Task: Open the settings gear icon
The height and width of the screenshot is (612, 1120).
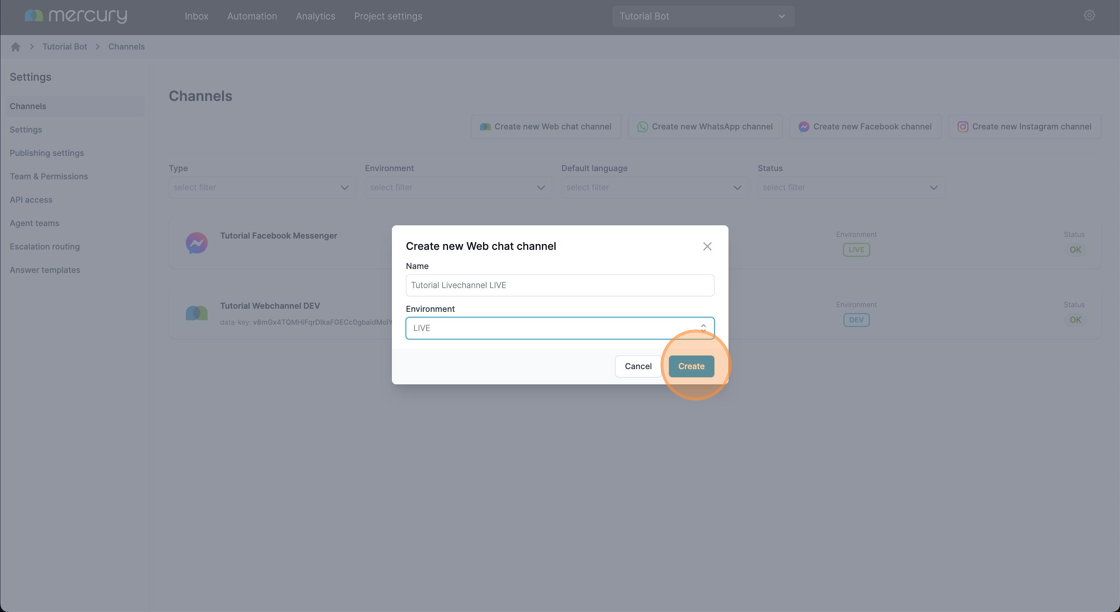Action: (x=1089, y=15)
